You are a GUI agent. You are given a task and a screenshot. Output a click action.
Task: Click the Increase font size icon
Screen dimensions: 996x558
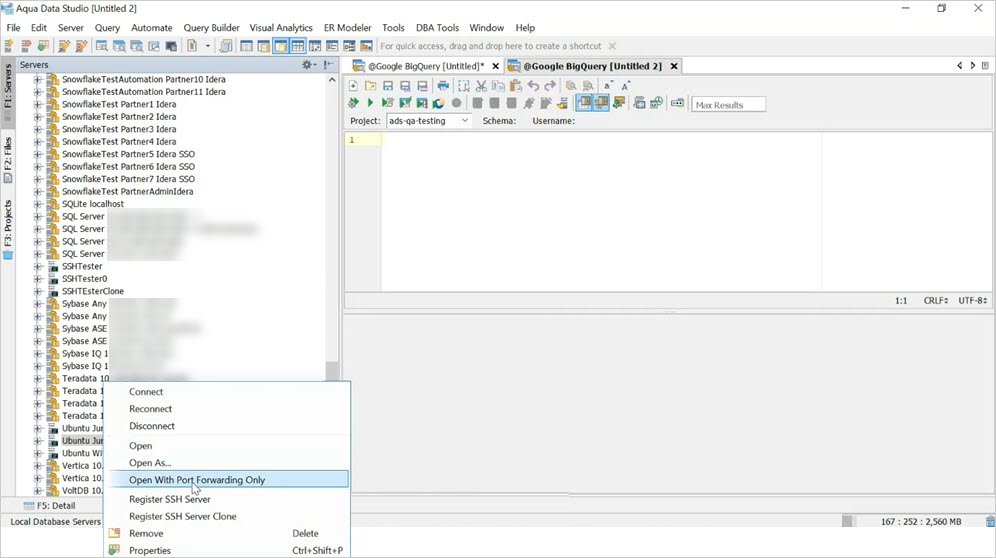626,86
